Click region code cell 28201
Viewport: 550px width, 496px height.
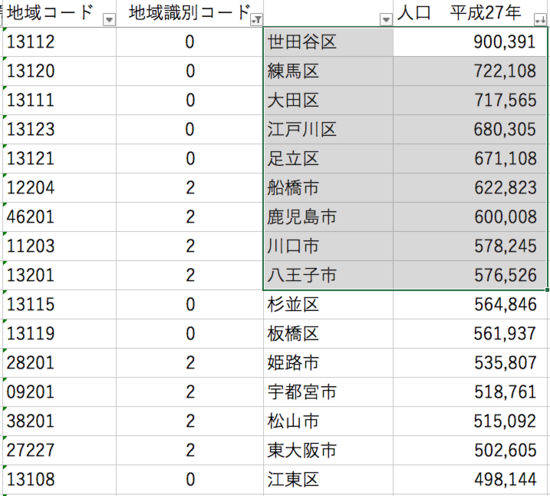(x=59, y=363)
